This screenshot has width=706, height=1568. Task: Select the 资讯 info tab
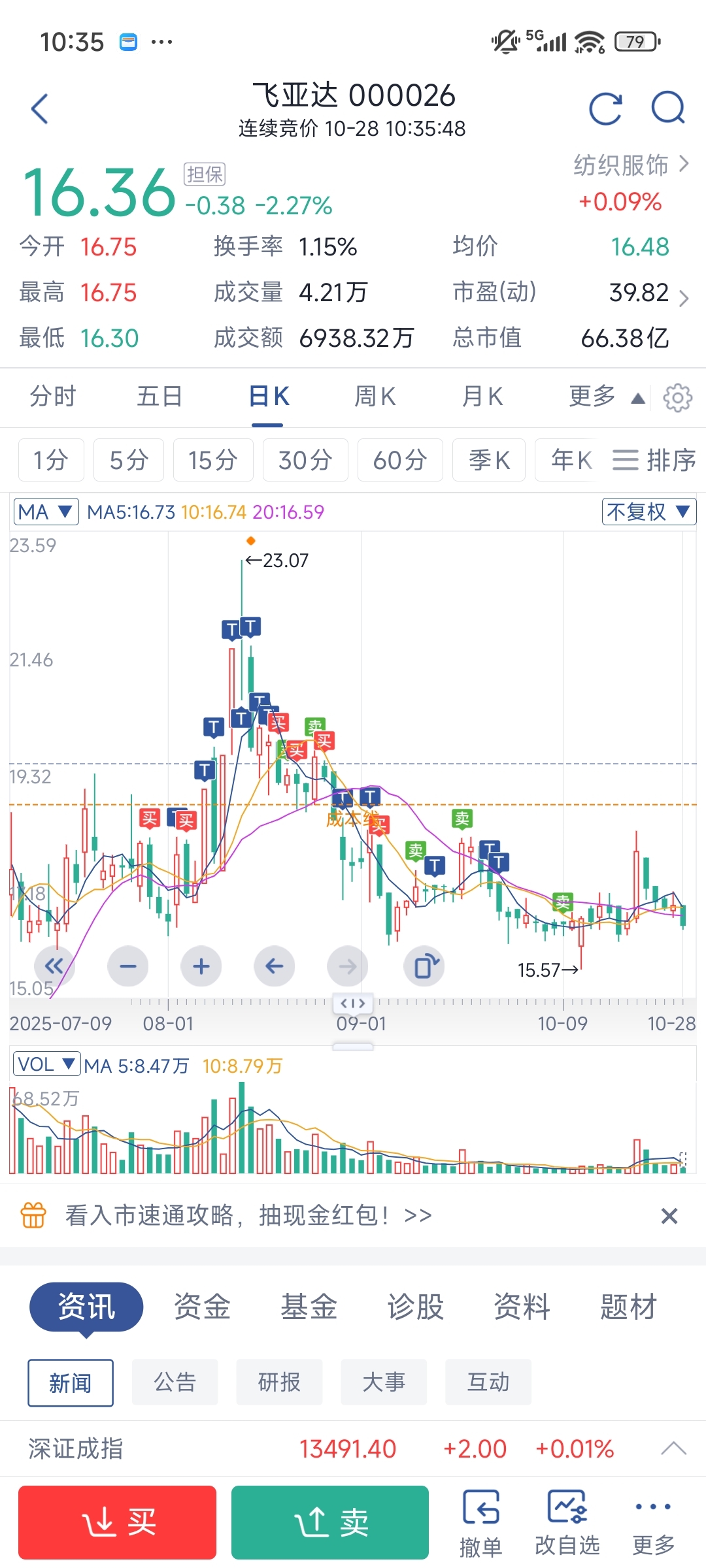coord(86,1307)
